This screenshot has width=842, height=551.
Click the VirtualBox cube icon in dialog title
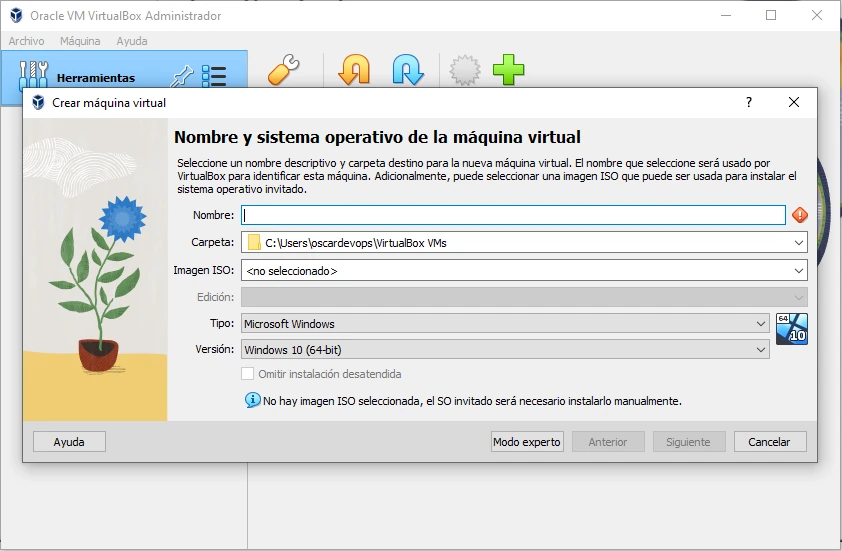(x=38, y=103)
